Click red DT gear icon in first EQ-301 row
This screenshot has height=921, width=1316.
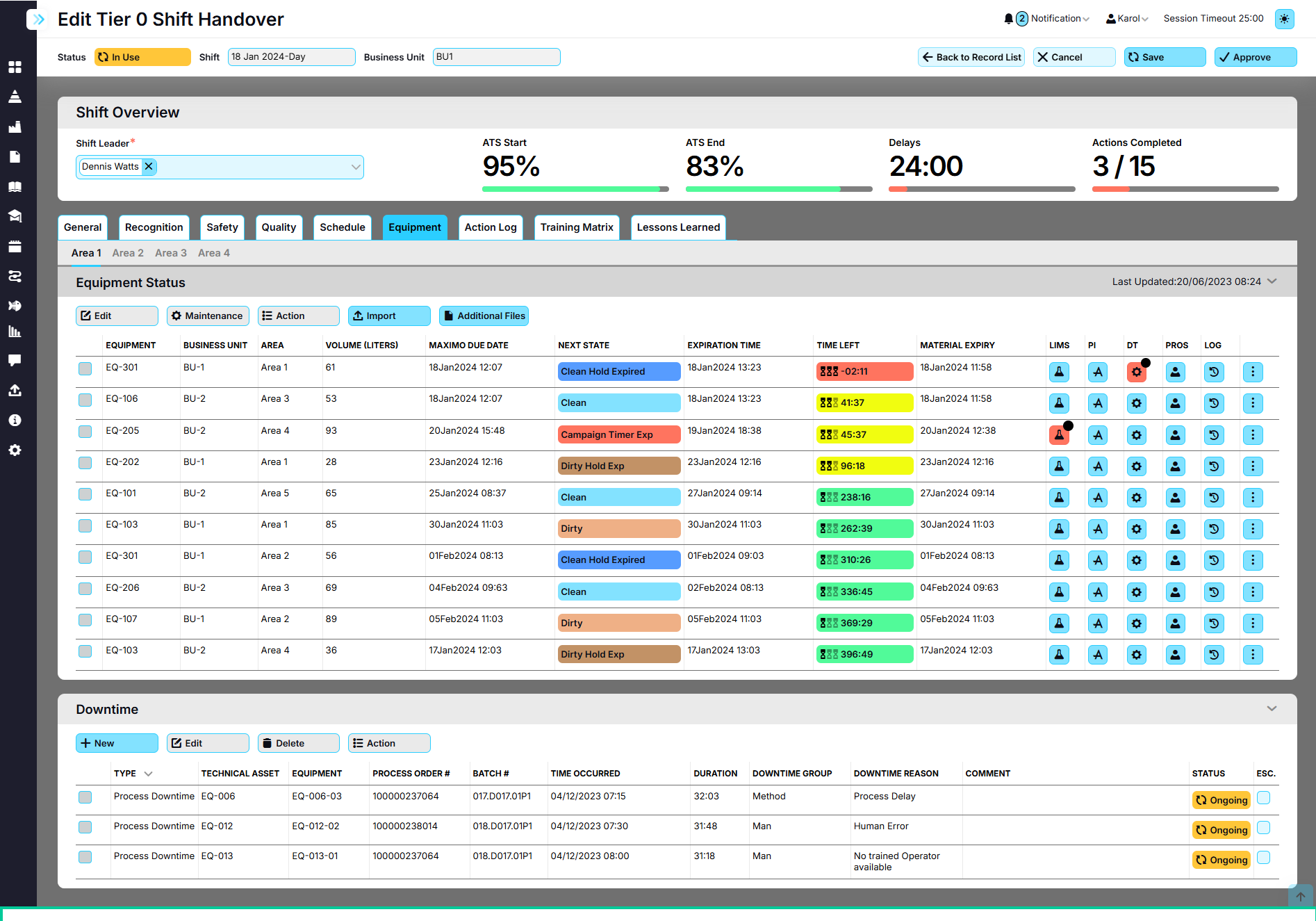point(1137,372)
